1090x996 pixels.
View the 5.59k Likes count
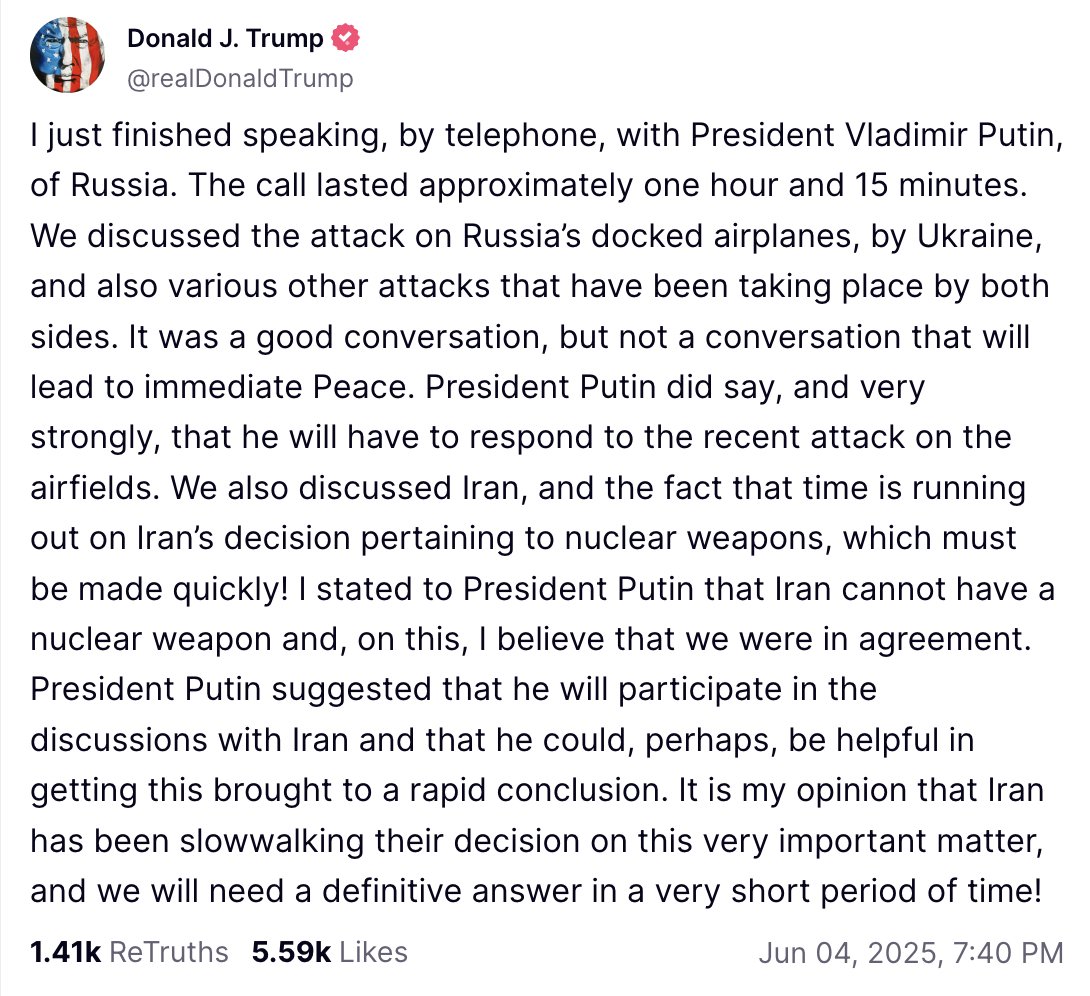[291, 951]
